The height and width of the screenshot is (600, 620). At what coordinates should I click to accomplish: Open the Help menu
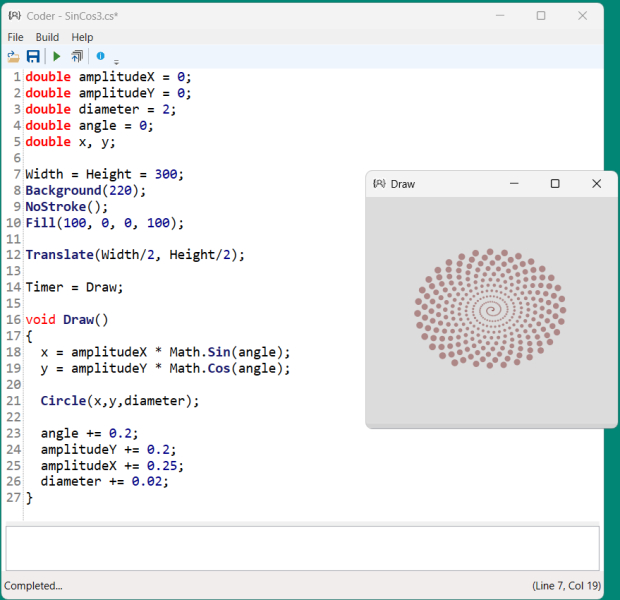click(82, 37)
